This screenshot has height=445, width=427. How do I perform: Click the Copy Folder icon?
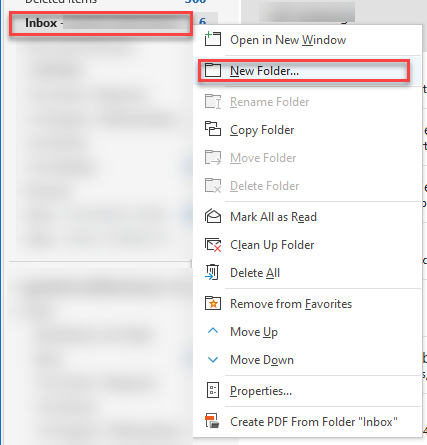[x=213, y=129]
